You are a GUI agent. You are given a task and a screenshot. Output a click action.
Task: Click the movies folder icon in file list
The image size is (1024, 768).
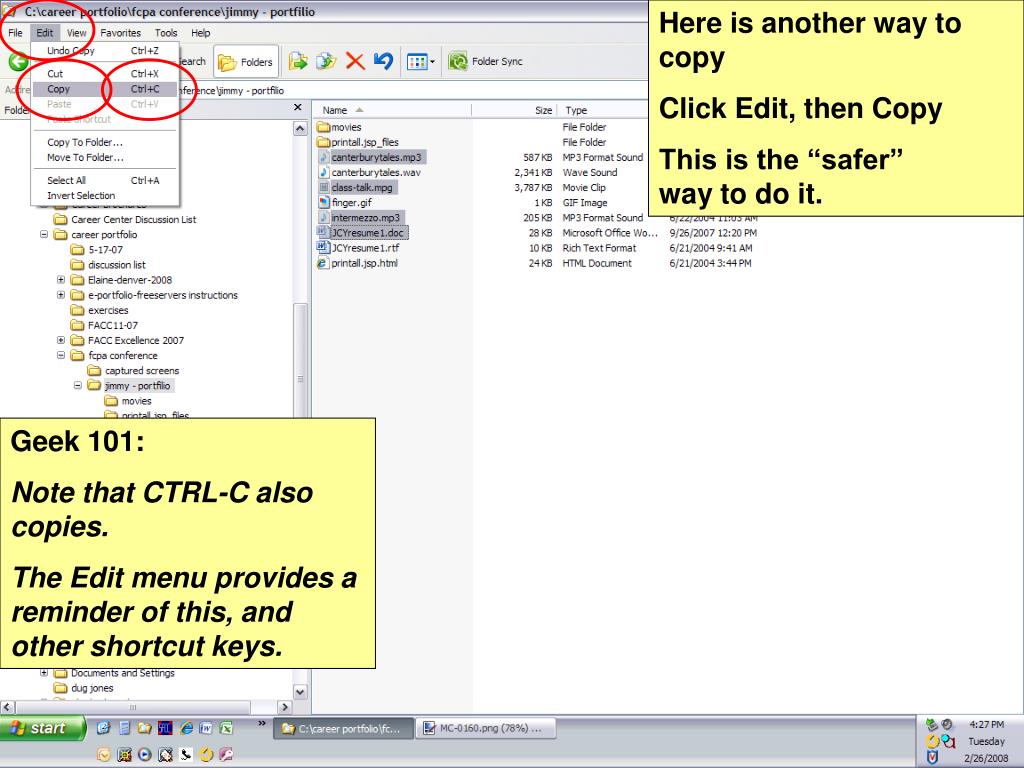(x=323, y=127)
